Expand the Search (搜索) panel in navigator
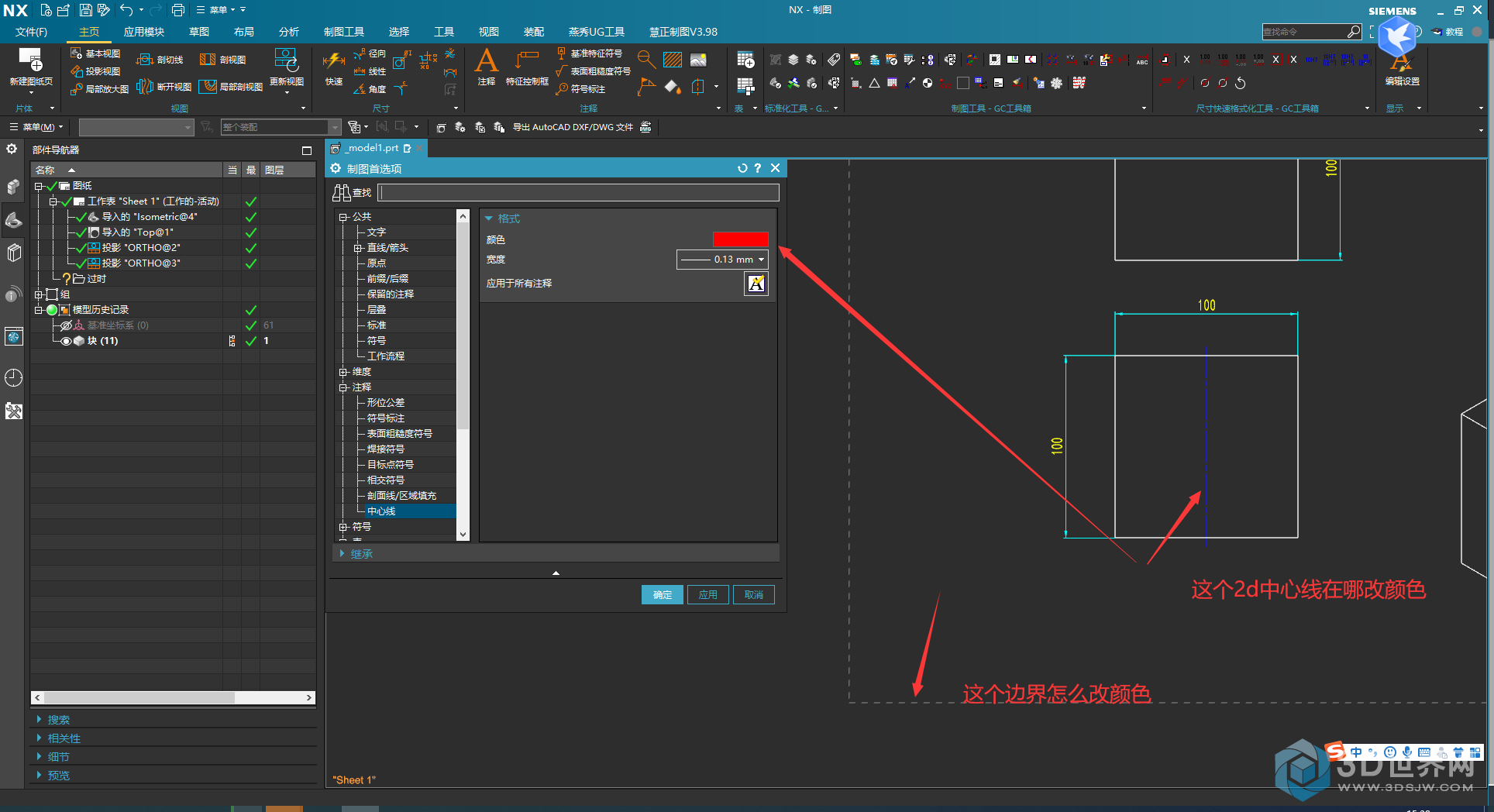Image resolution: width=1494 pixels, height=812 pixels. click(x=39, y=720)
